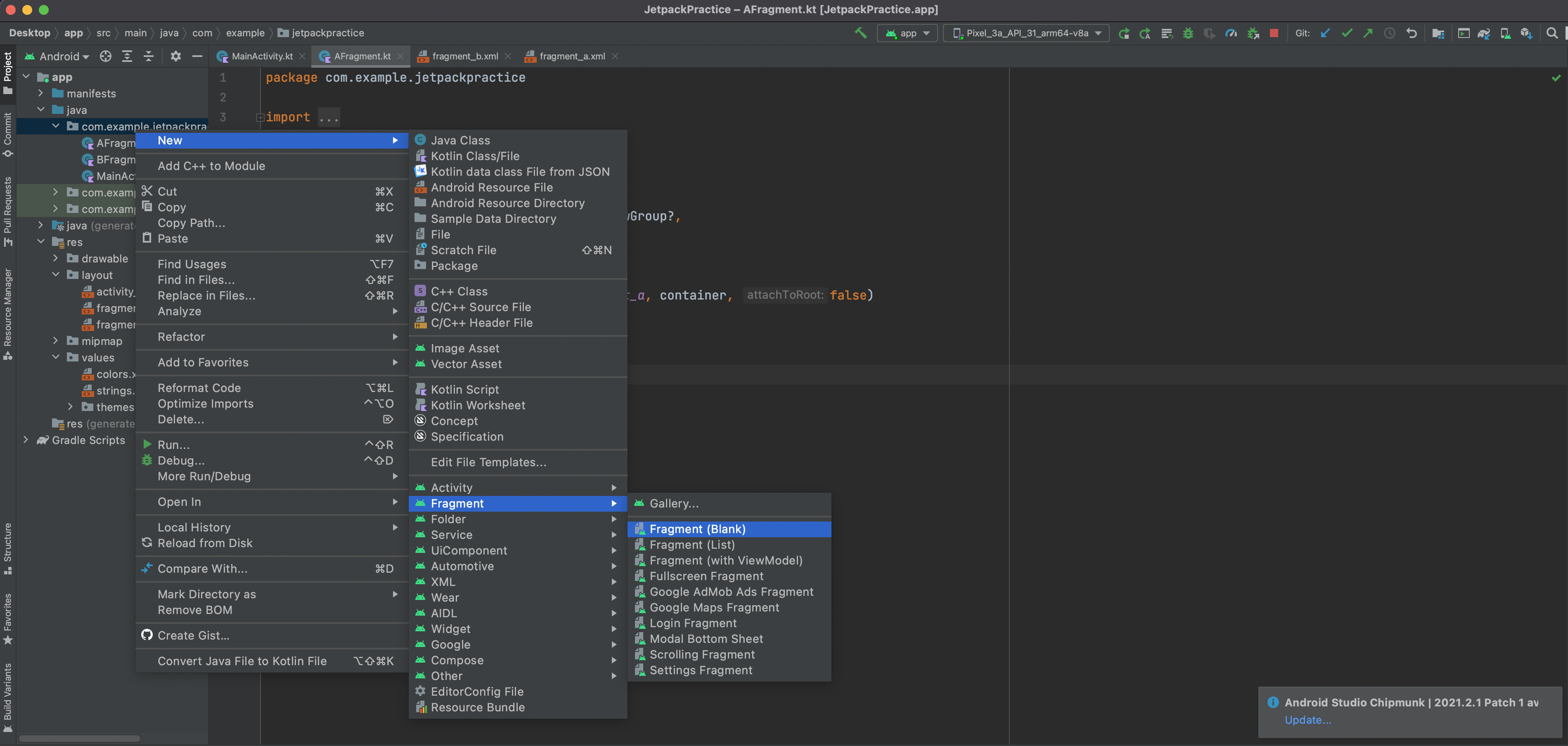Select Fragment (with ViewModel) menu entry
This screenshot has width=1568, height=746.
pyautogui.click(x=725, y=560)
